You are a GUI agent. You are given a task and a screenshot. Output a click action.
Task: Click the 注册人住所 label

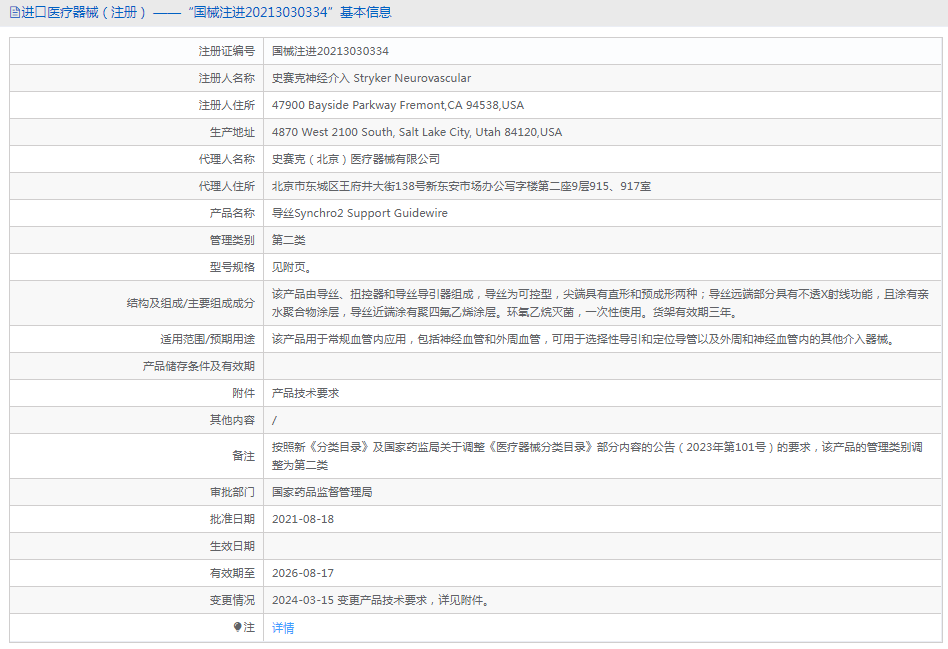tap(227, 105)
